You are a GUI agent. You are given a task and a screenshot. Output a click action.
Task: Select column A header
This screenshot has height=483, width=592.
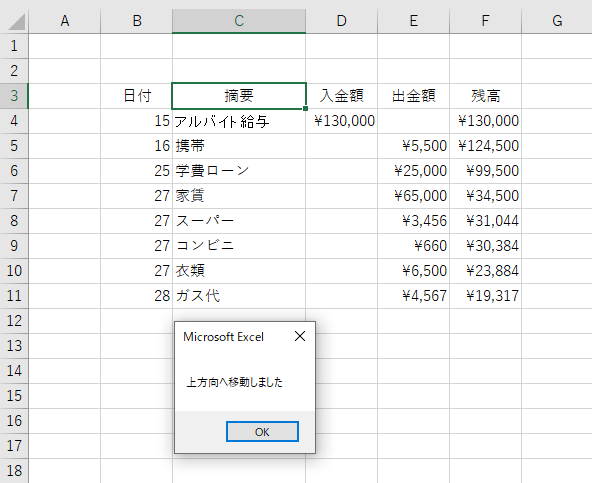(65, 21)
